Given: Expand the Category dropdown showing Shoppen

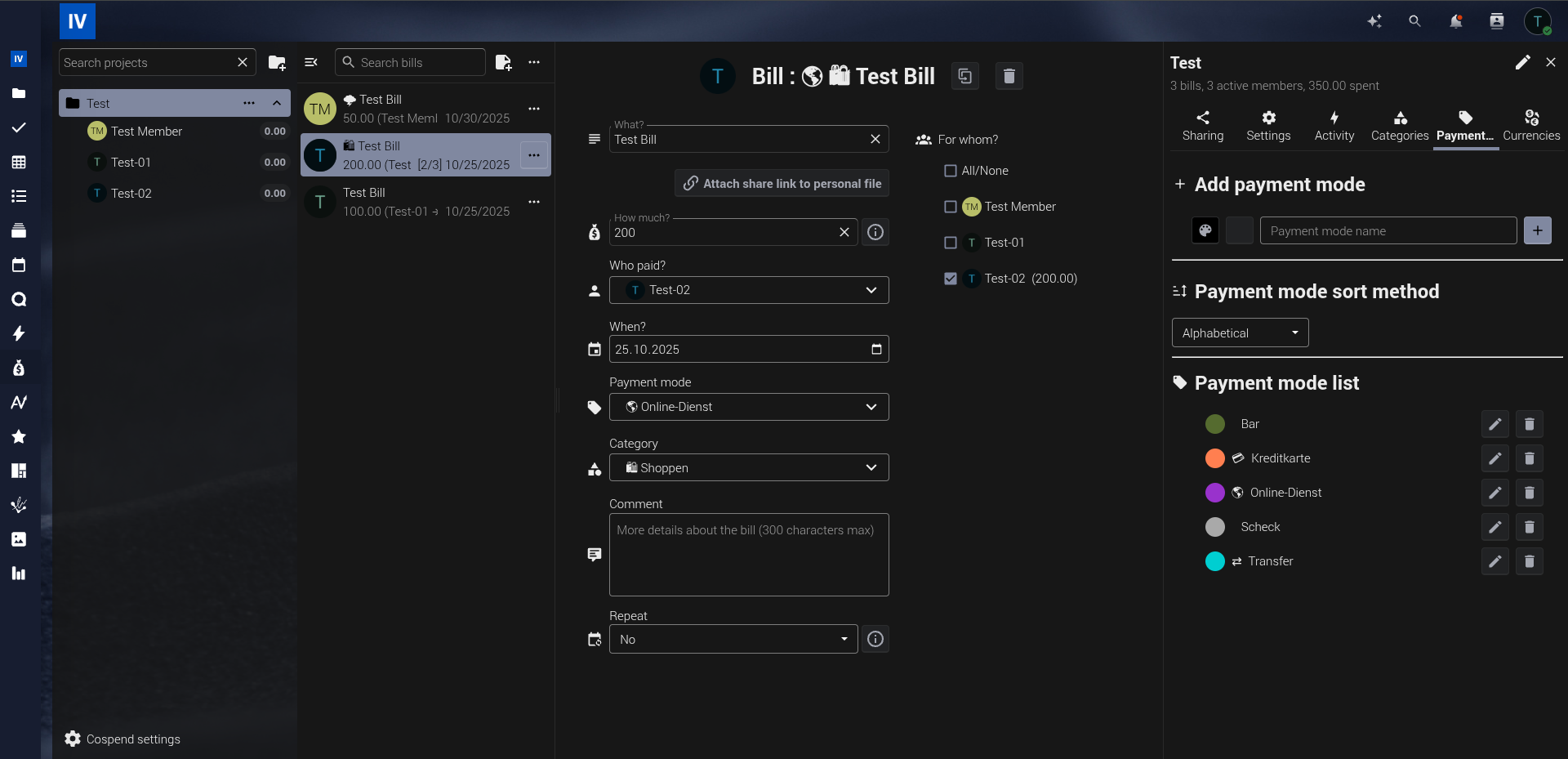Looking at the screenshot, I should click(x=748, y=467).
